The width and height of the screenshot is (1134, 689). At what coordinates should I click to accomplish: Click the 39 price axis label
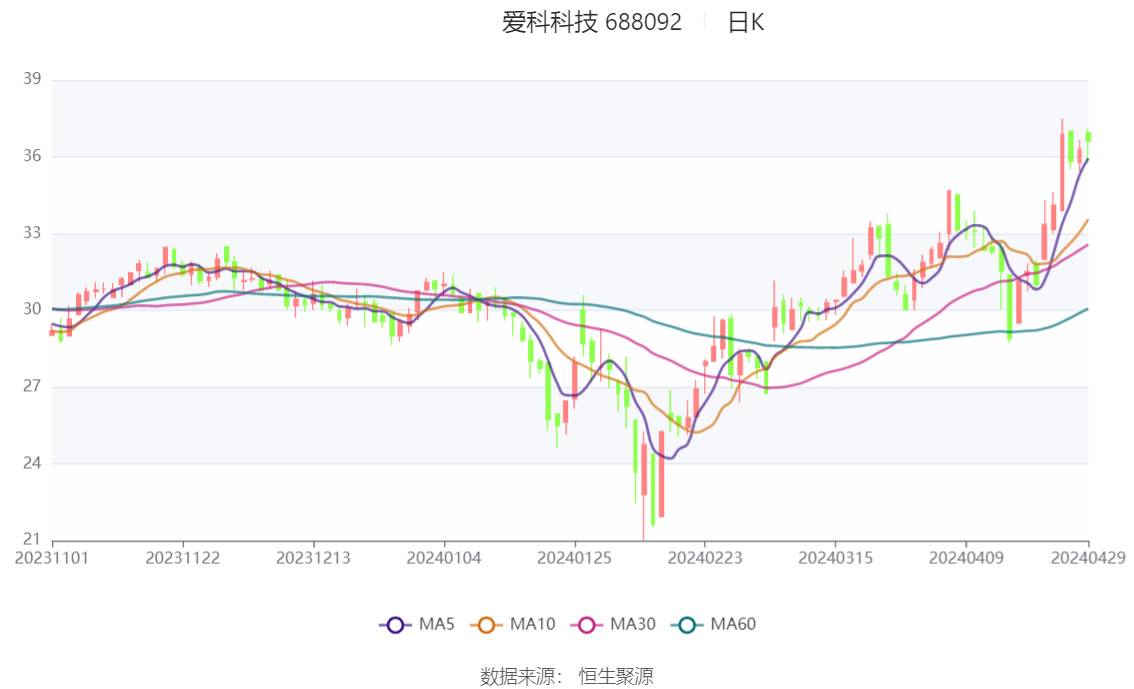click(x=32, y=79)
